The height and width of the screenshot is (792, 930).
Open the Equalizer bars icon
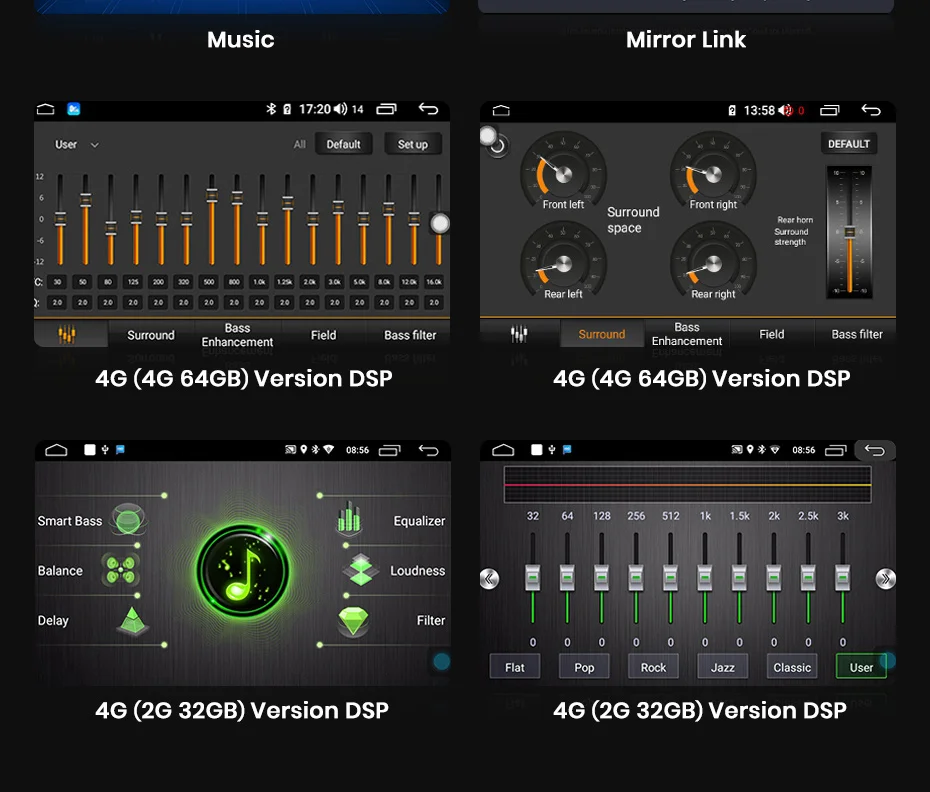349,517
